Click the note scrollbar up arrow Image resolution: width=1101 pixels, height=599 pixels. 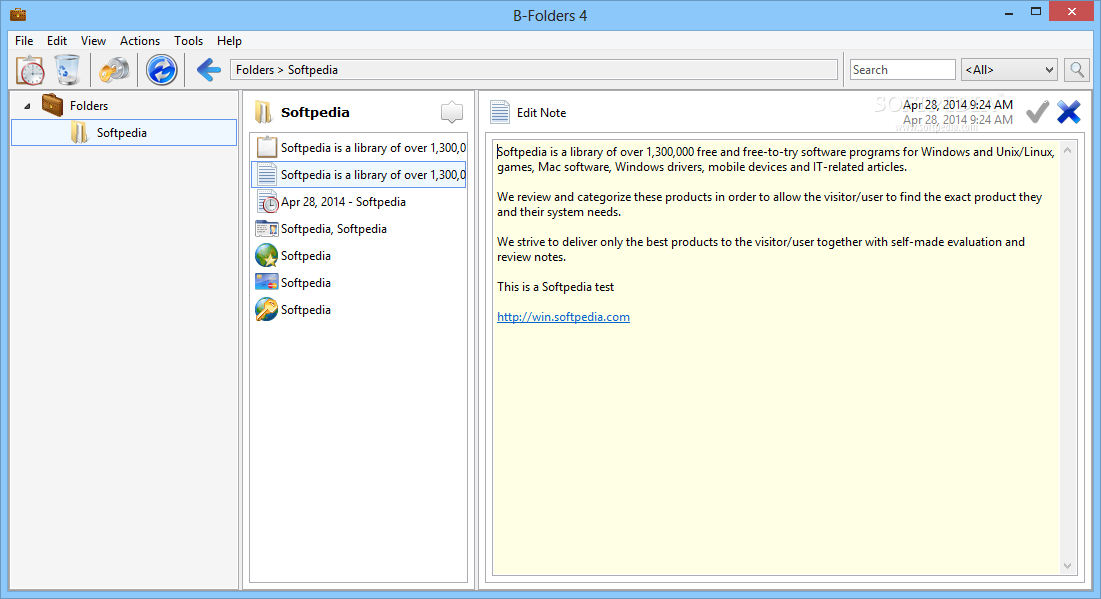tap(1067, 150)
